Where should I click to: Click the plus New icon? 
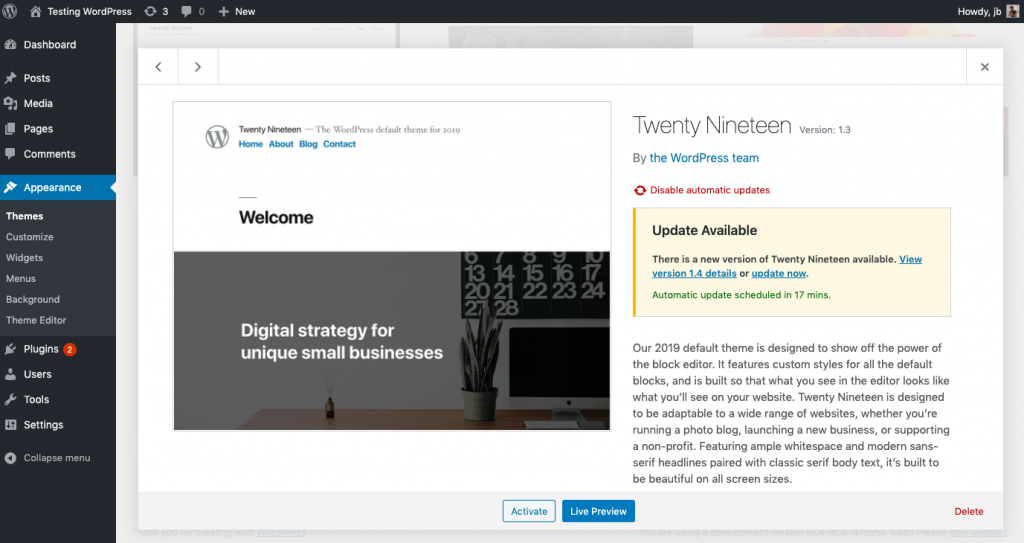[x=223, y=11]
